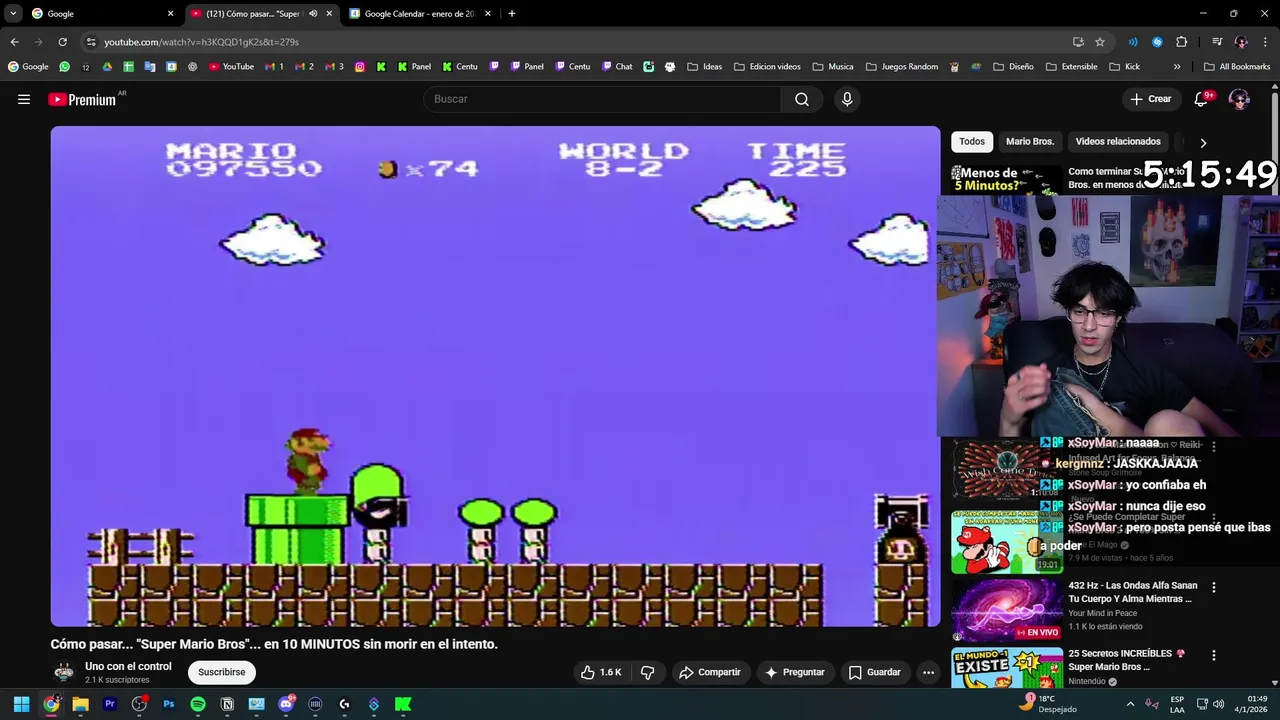
Task: Click the YouTube Premium logo
Action: tap(82, 99)
